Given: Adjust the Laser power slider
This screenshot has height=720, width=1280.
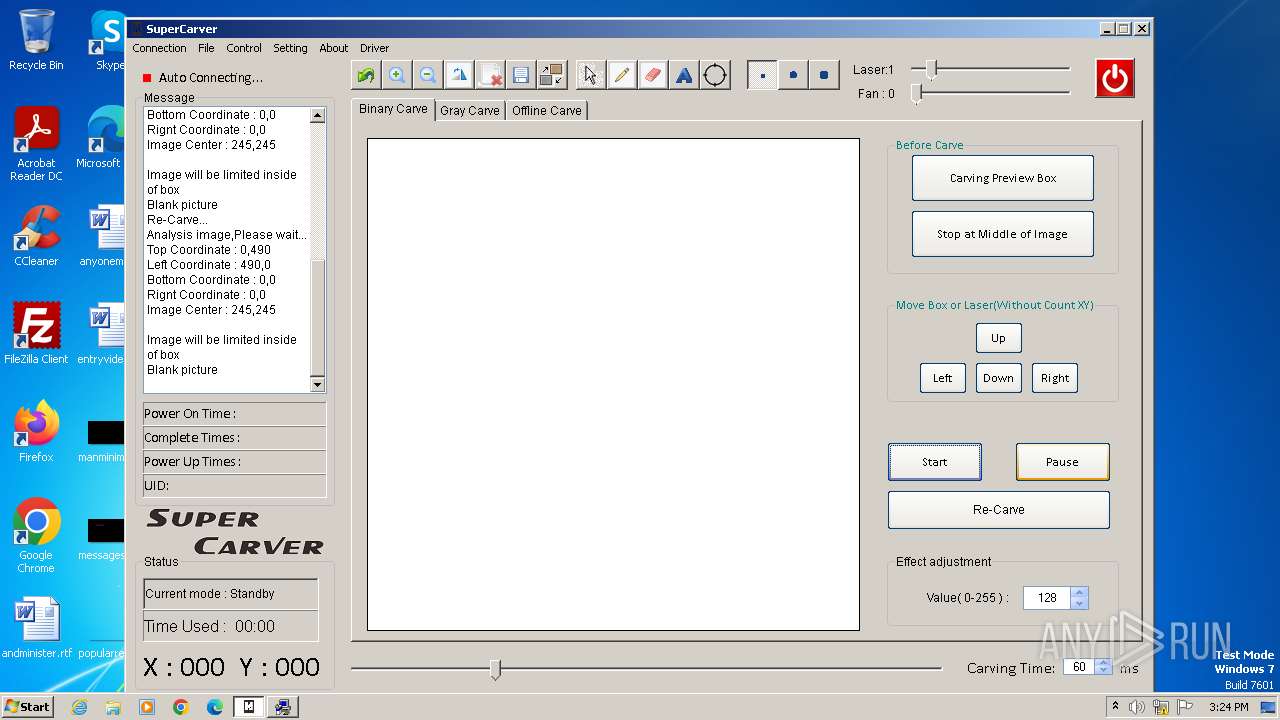Looking at the screenshot, I should [x=931, y=69].
